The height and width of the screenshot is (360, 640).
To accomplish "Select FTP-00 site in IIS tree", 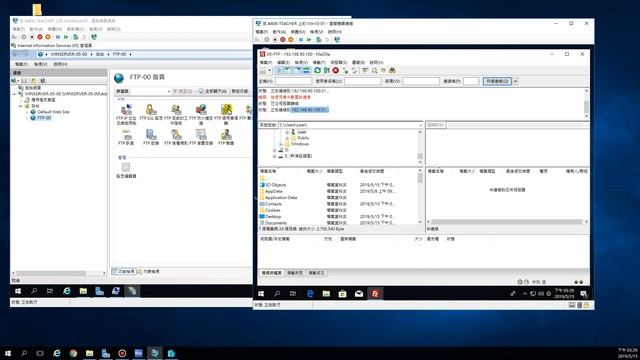I will click(44, 118).
